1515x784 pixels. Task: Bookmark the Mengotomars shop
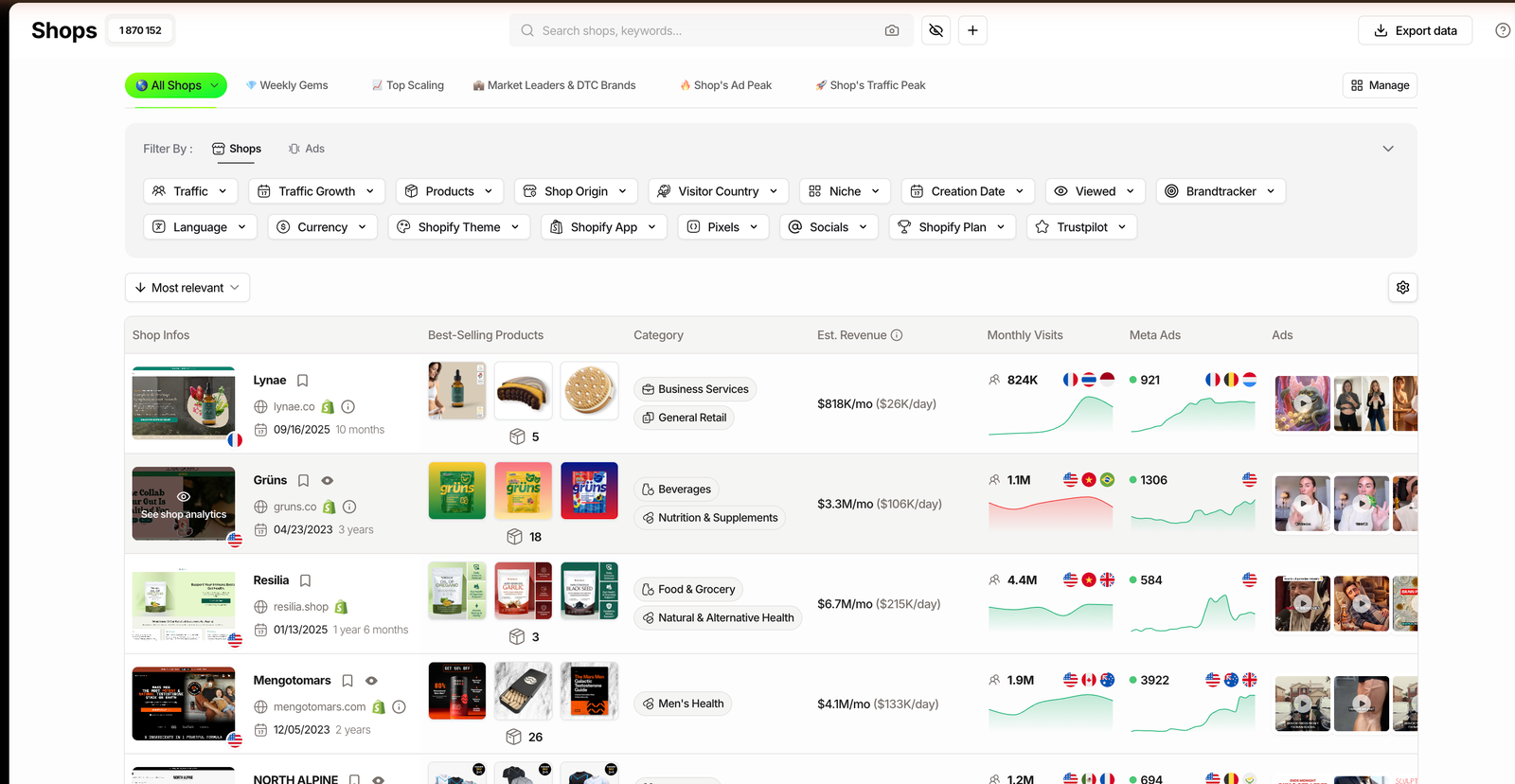pos(348,681)
